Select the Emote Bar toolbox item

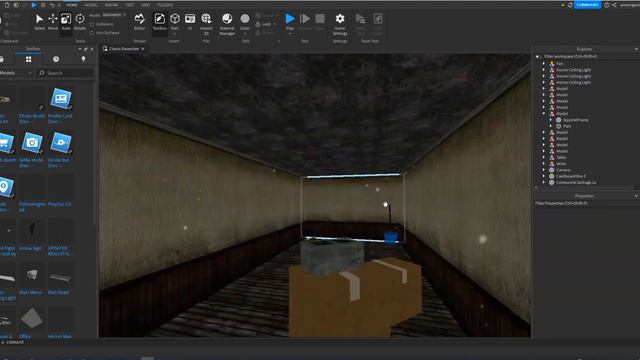60,150
